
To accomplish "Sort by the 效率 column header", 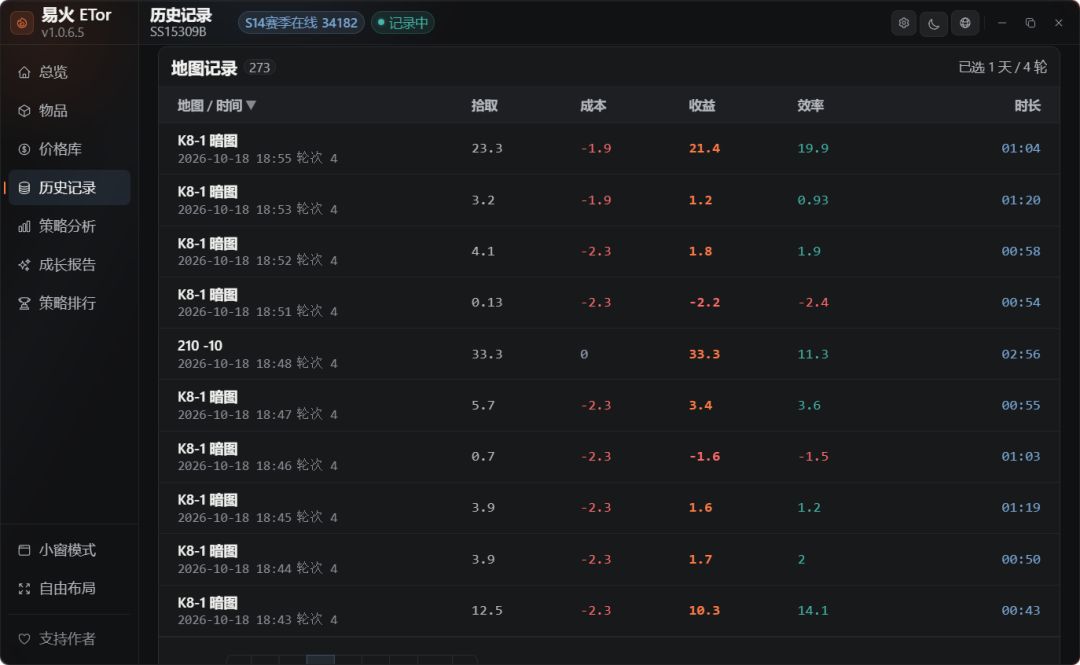I will click(x=811, y=105).
